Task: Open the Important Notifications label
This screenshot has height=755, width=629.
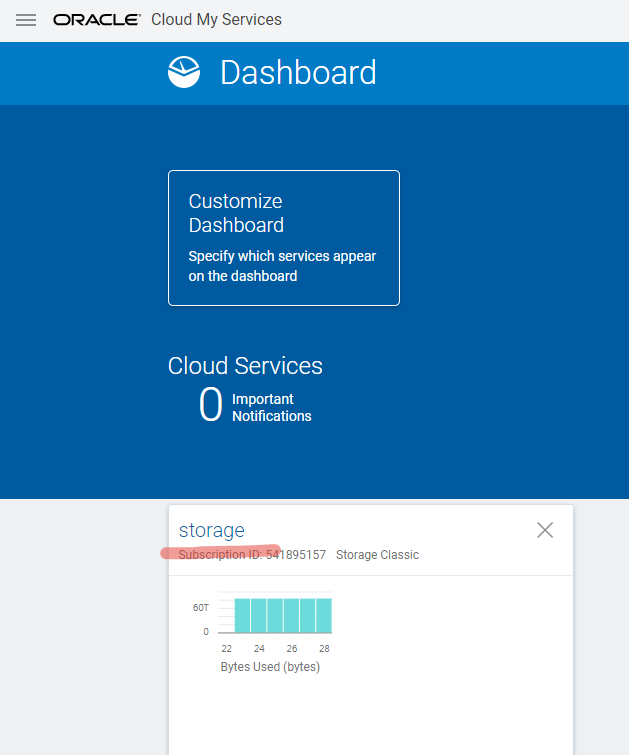Action: point(271,407)
